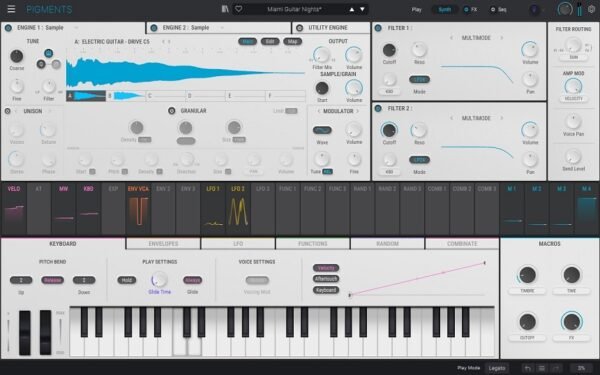The width and height of the screenshot is (600, 375).
Task: Select Aftertouch curve button
Action: click(326, 279)
